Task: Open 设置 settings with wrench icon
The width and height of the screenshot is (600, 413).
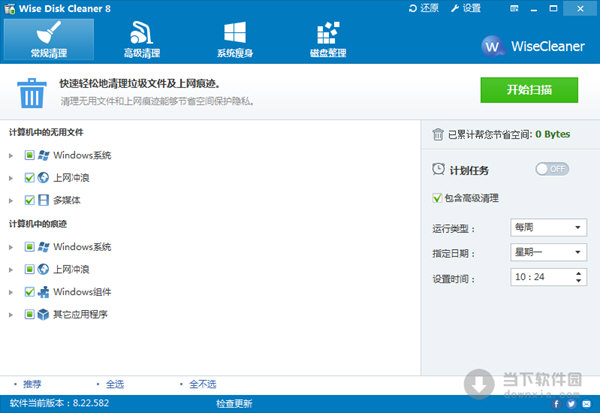Action: tap(465, 8)
